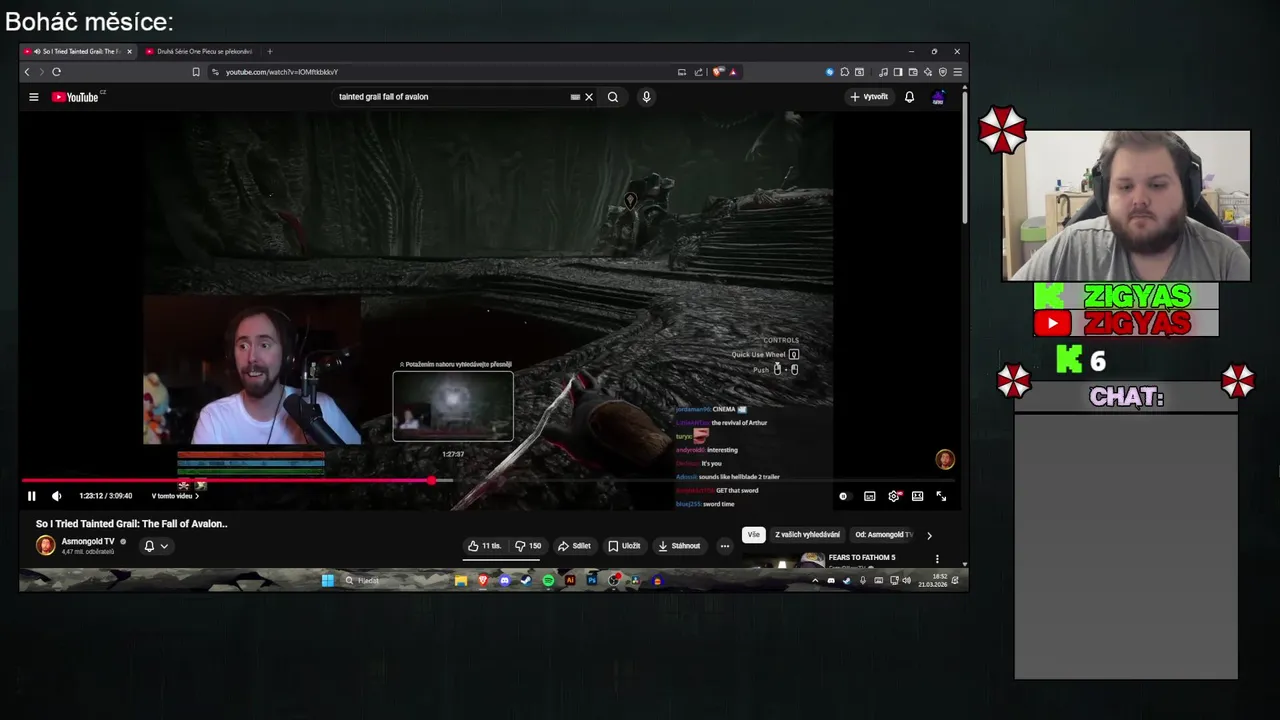1280x720 pixels.
Task: Open the YouTube account avatar menu
Action: (x=938, y=97)
